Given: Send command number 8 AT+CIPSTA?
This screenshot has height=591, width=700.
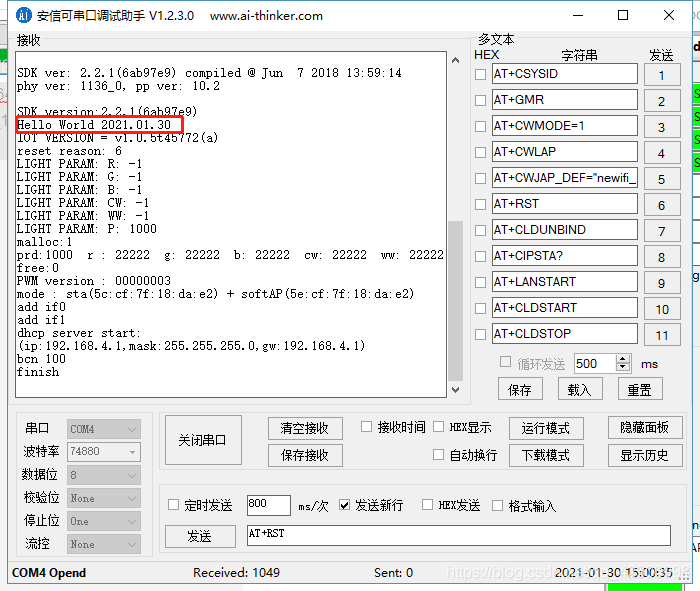Looking at the screenshot, I should click(x=662, y=257).
